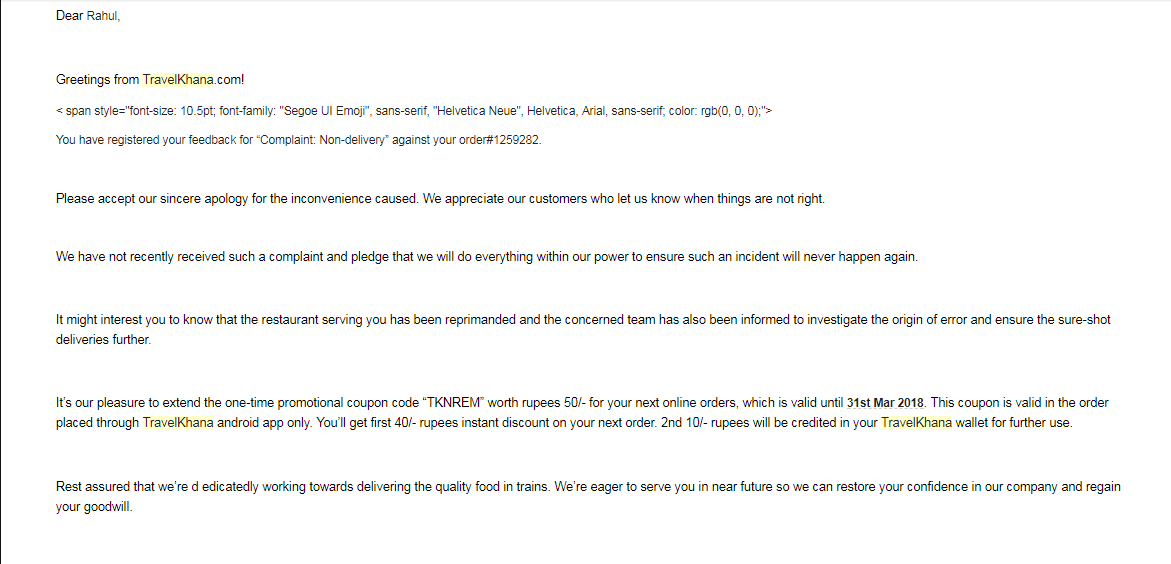Click highlighted TravelKhana before the word "wallet"
Viewport: 1171px width, 564px height.
[x=916, y=422]
